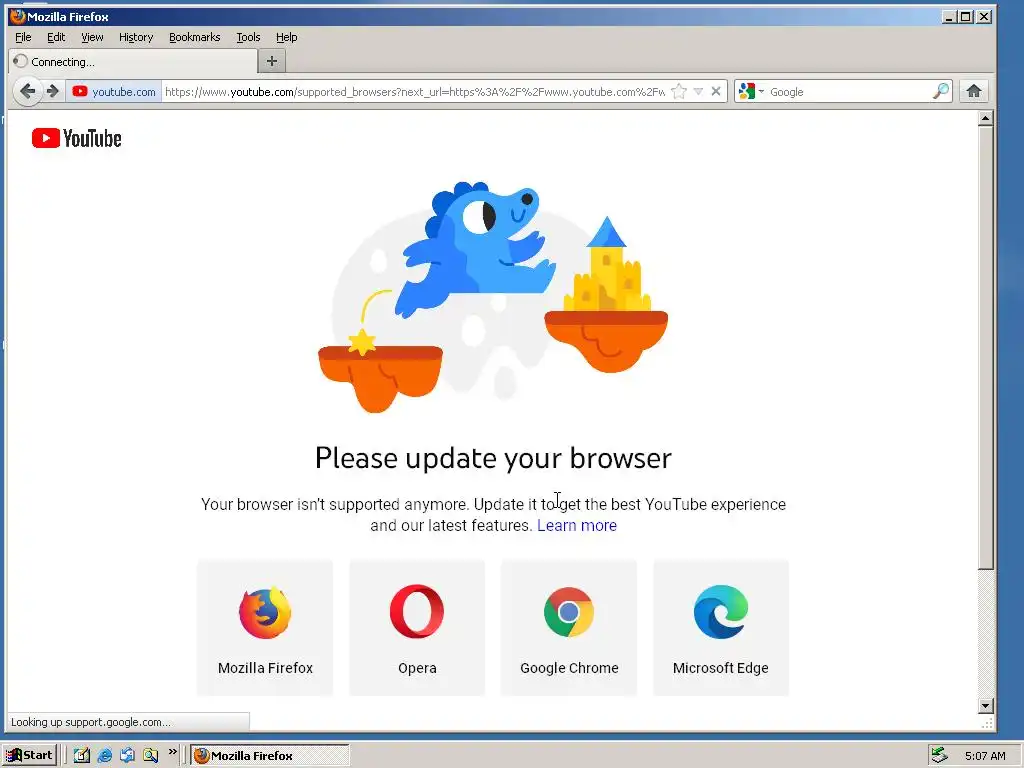This screenshot has width=1024, height=768.
Task: Open the View menu
Action: click(92, 37)
